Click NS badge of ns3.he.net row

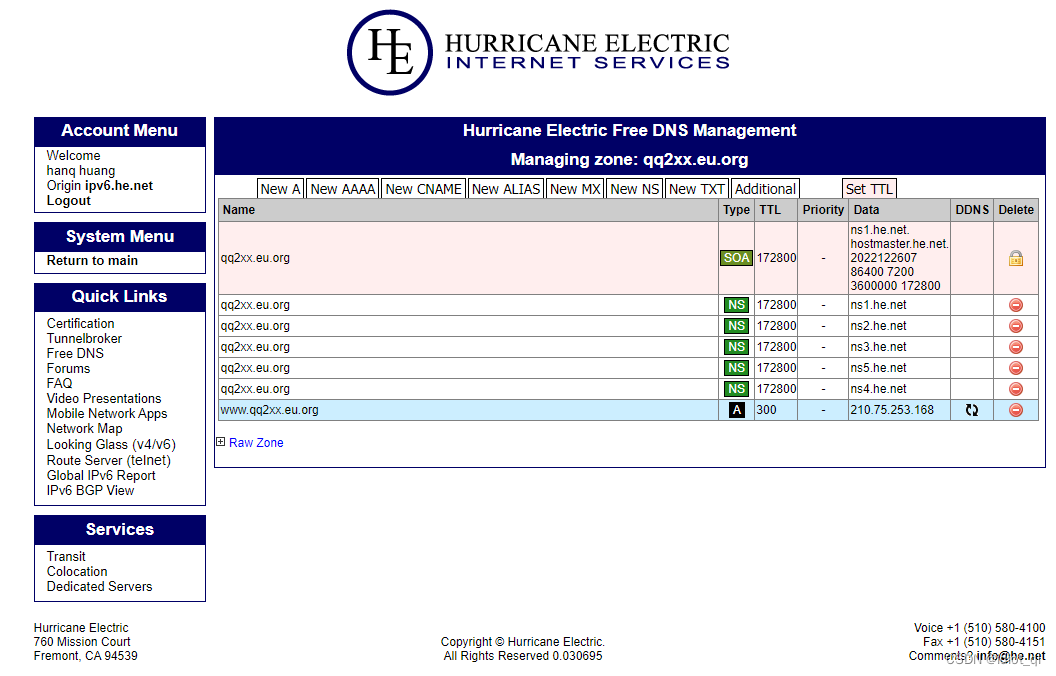pos(736,347)
